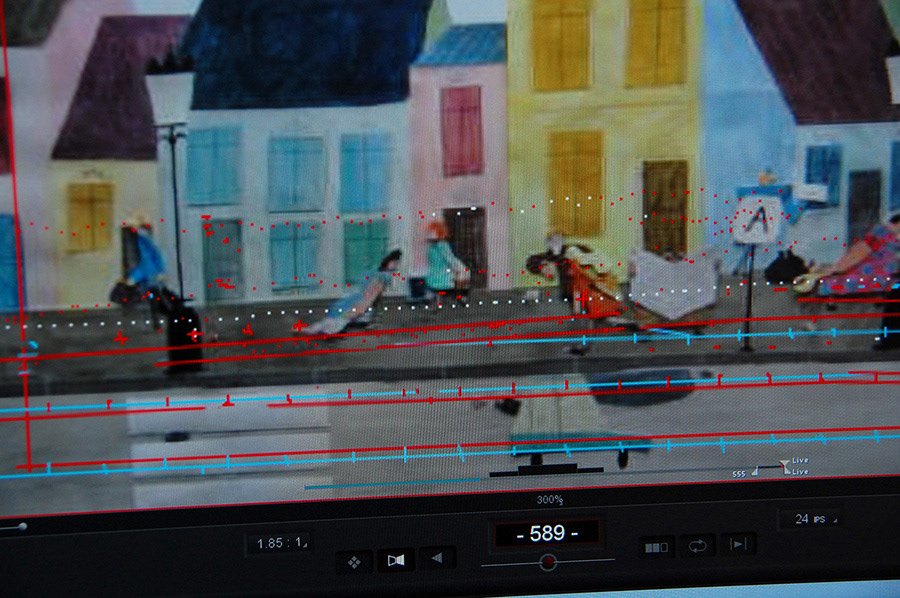The image size is (900, 598).
Task: Click the upper Live label near the funnel icon
Action: pyautogui.click(x=800, y=460)
